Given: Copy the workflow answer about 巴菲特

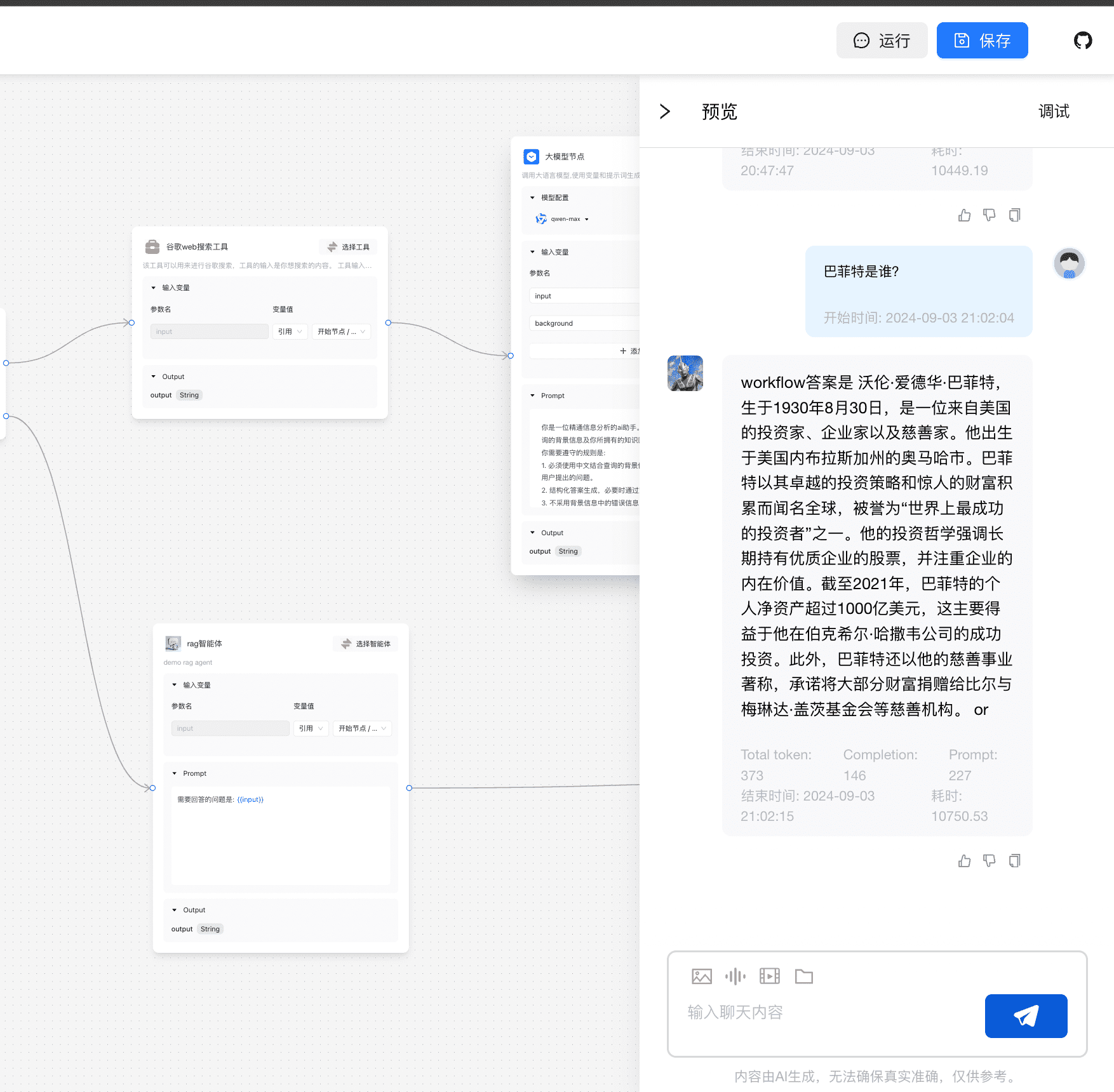Looking at the screenshot, I should pyautogui.click(x=1014, y=861).
